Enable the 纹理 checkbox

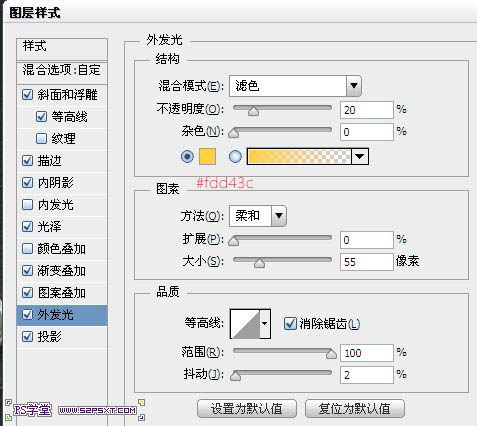[x=41, y=138]
